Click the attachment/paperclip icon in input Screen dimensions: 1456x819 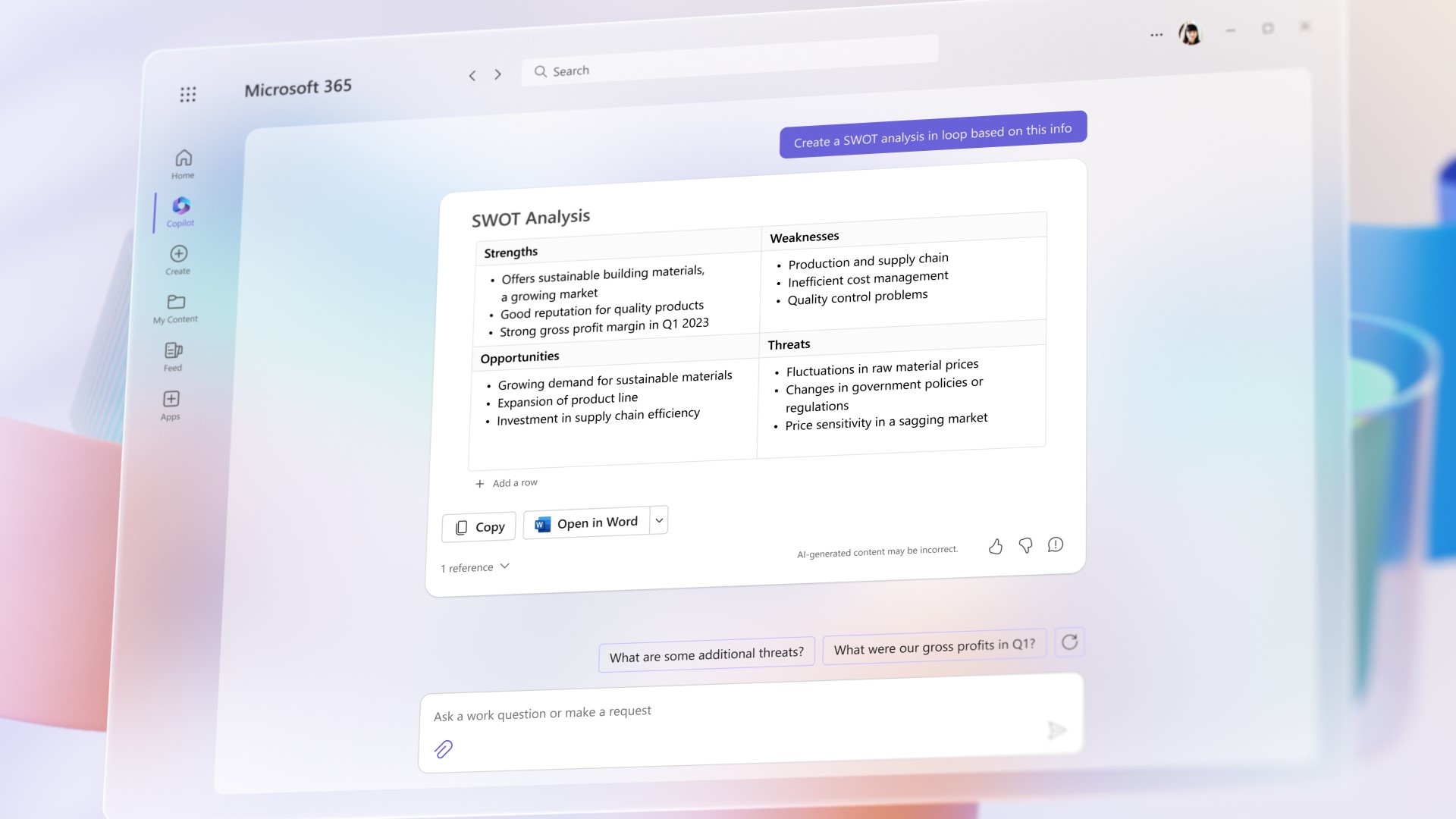click(443, 749)
